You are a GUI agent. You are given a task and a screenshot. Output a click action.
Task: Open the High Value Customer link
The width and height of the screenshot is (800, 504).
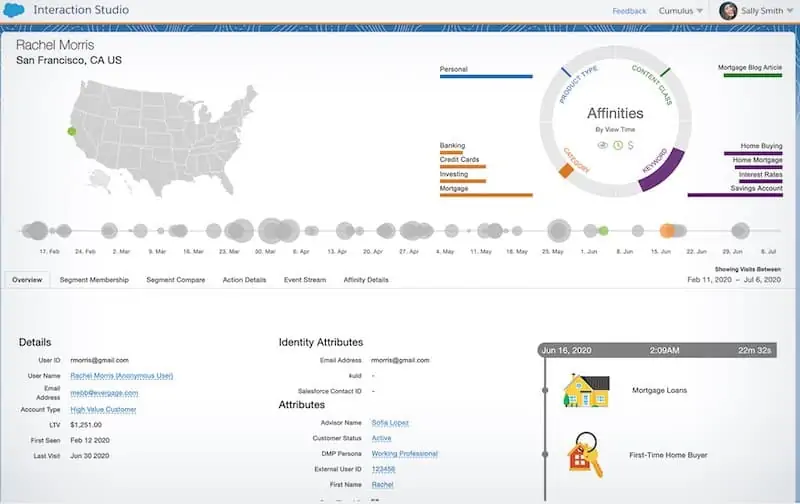coord(103,409)
